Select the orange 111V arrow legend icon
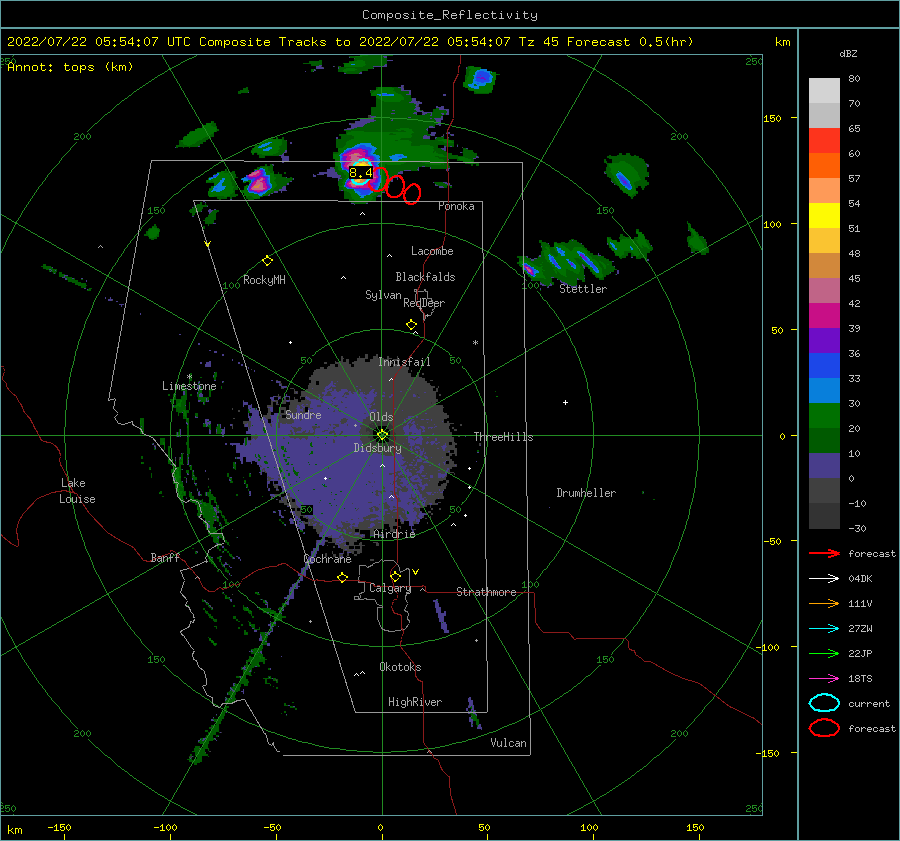Screen dimensions: 900x841 pos(824,603)
